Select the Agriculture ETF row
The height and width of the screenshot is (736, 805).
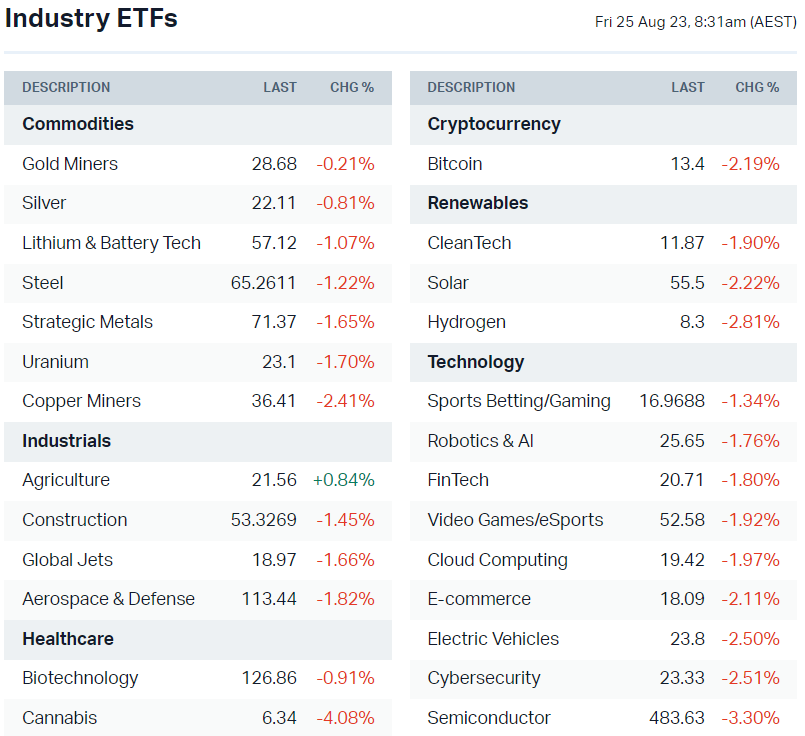(x=66, y=480)
